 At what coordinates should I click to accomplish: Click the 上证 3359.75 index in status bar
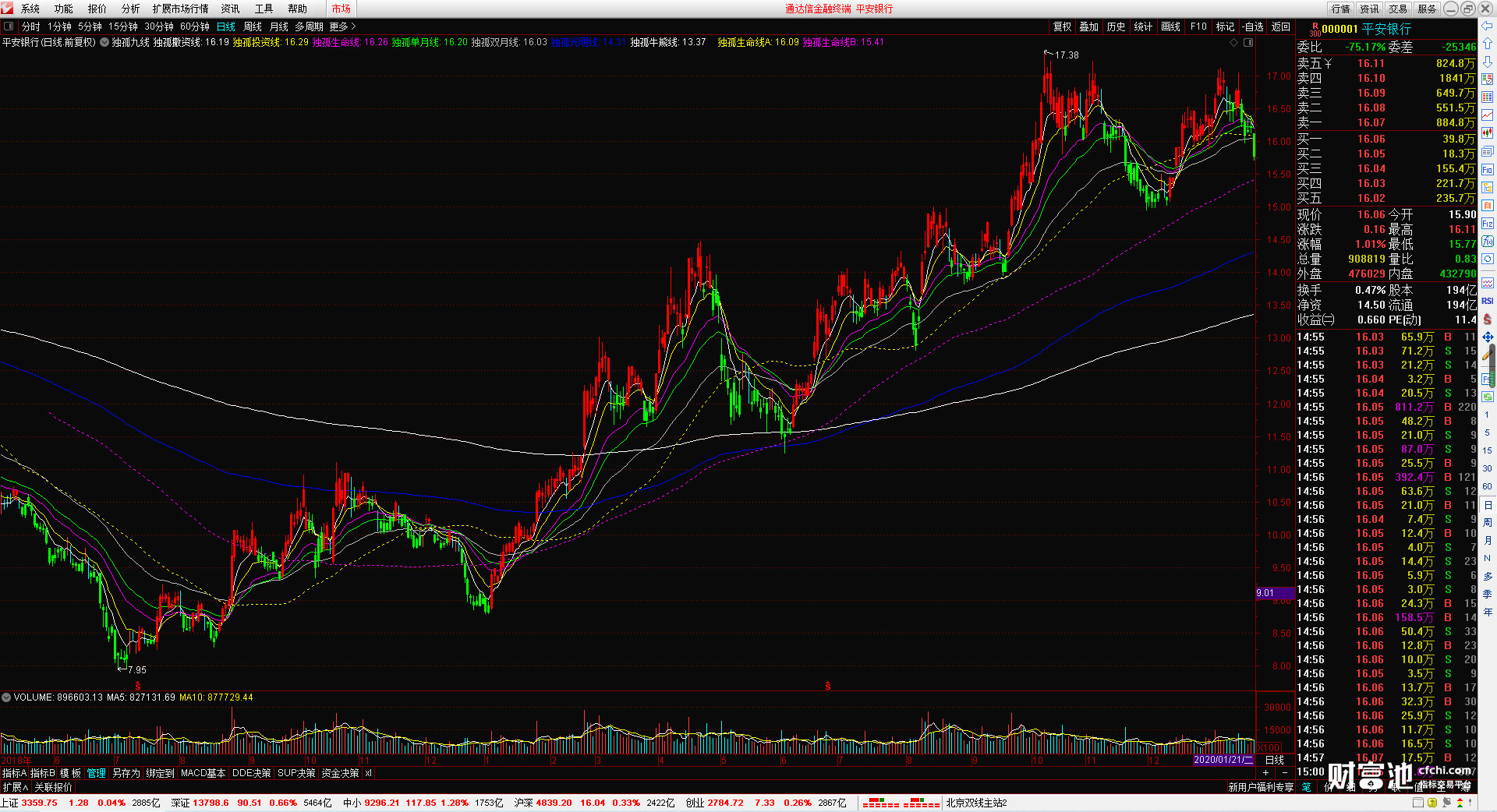(x=30, y=803)
